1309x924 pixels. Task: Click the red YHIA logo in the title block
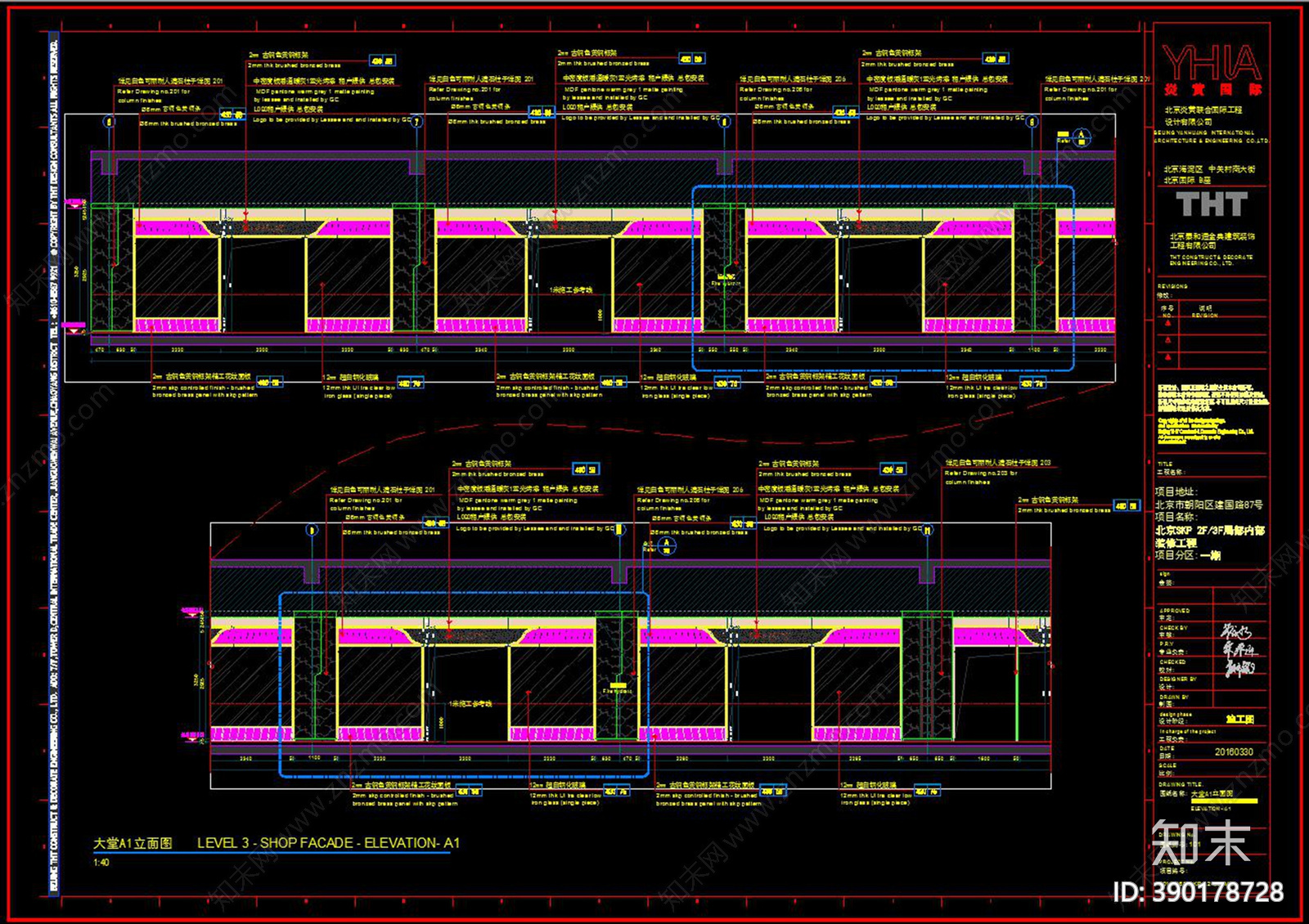point(1212,63)
